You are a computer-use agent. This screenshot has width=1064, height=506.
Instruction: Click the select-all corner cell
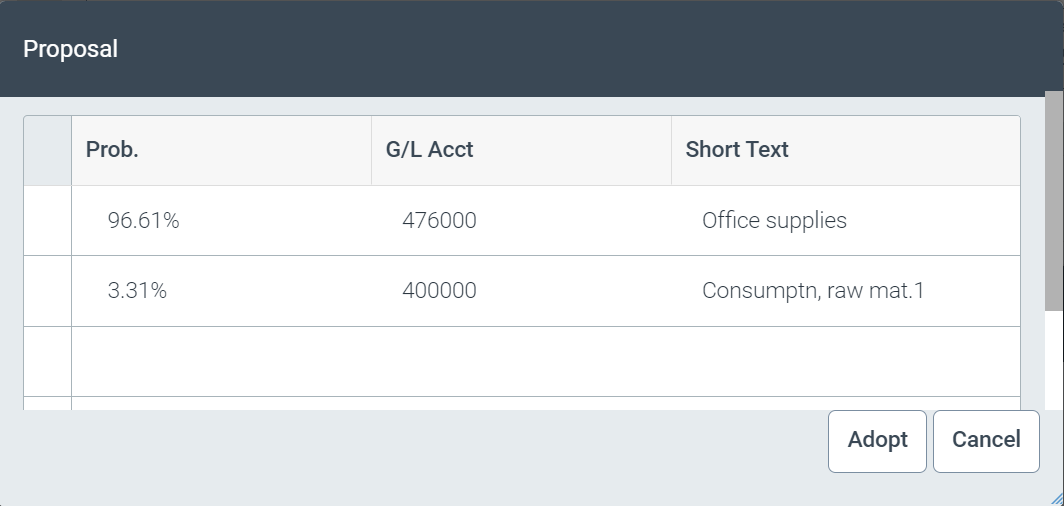tap(47, 150)
